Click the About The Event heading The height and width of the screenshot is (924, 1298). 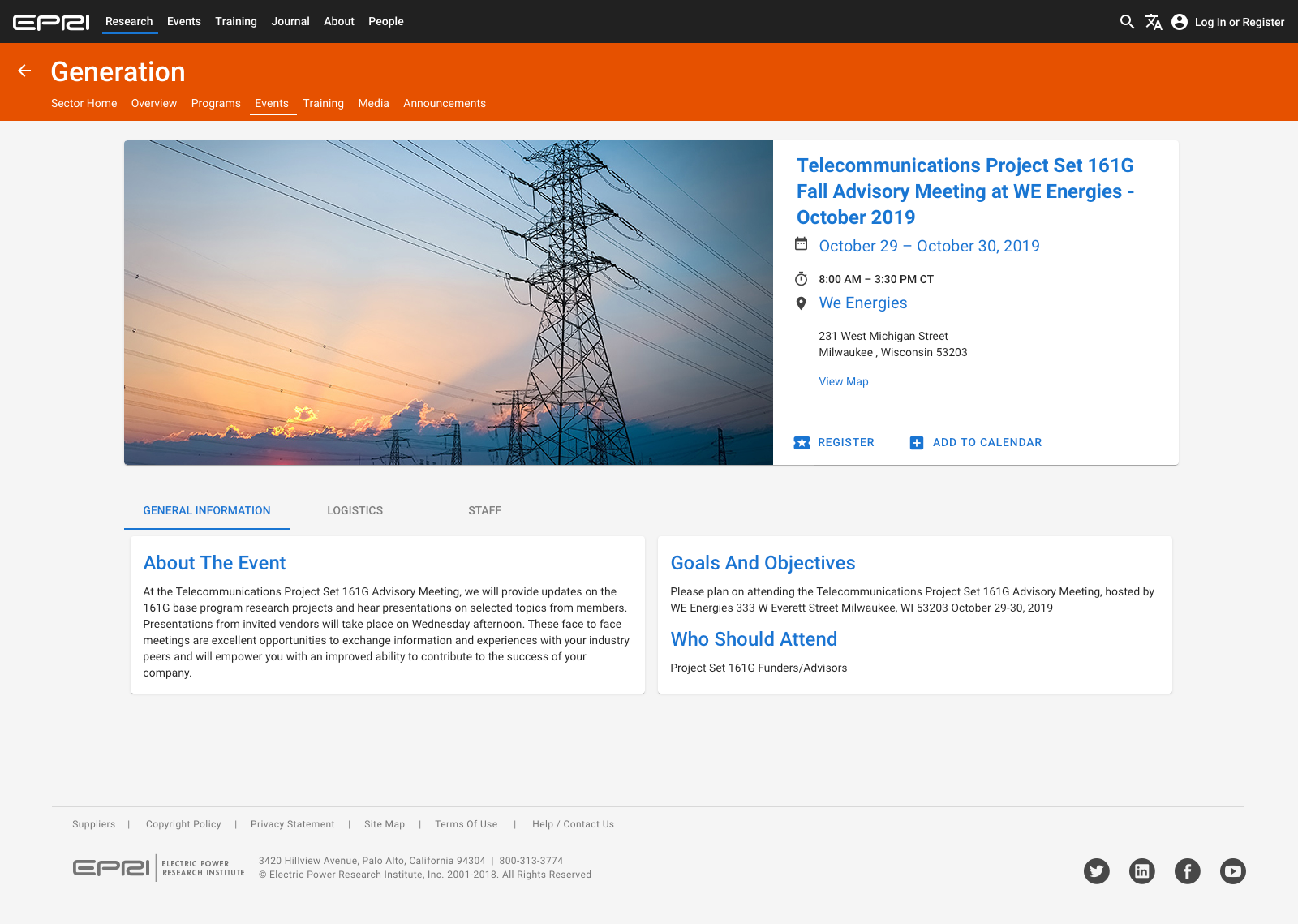click(215, 564)
